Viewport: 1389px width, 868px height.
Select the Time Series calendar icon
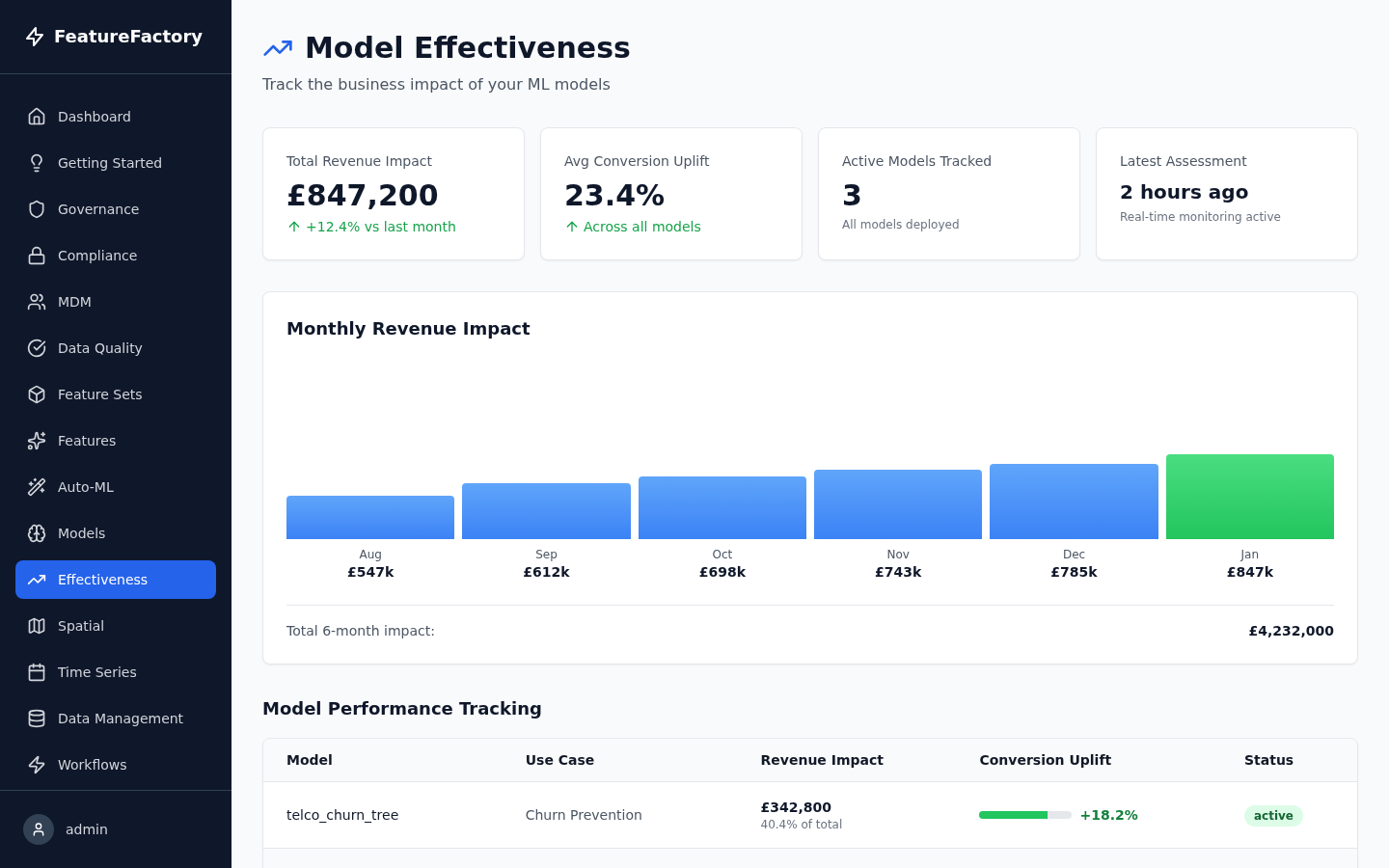37,671
